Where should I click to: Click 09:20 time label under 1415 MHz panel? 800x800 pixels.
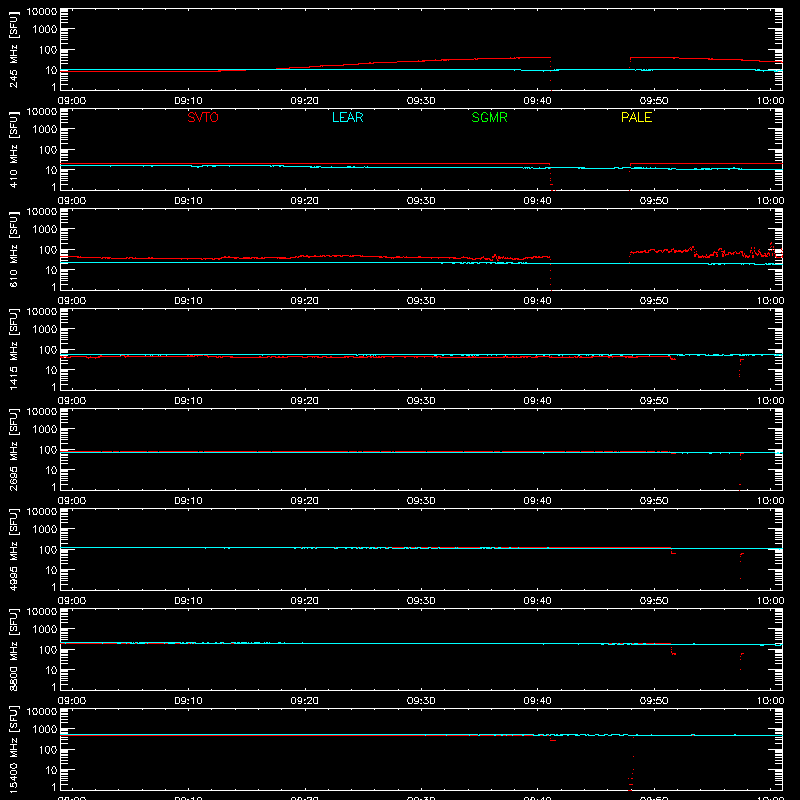pyautogui.click(x=305, y=401)
